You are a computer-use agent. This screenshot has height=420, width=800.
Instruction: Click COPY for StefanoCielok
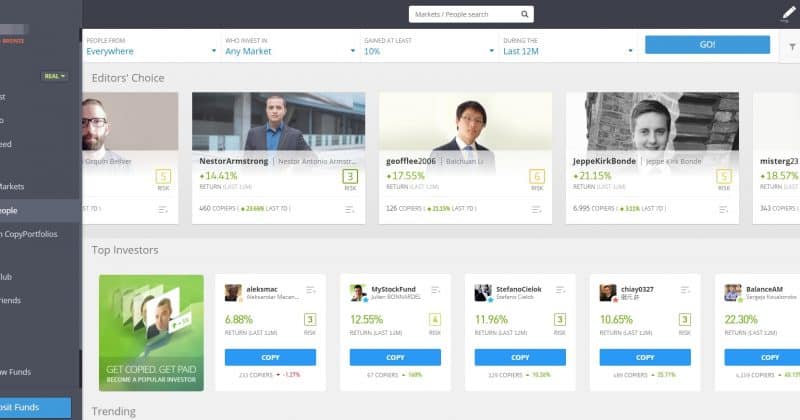[x=520, y=357]
